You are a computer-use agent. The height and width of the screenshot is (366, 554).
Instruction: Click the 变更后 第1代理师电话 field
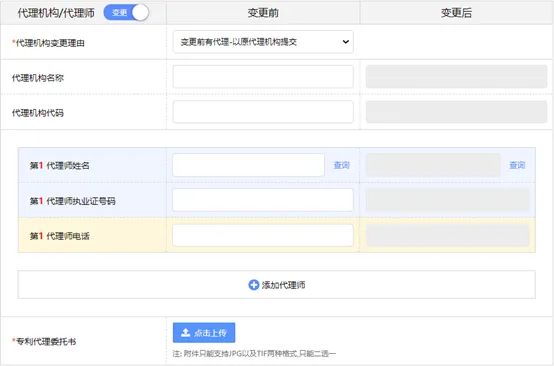pyautogui.click(x=447, y=235)
